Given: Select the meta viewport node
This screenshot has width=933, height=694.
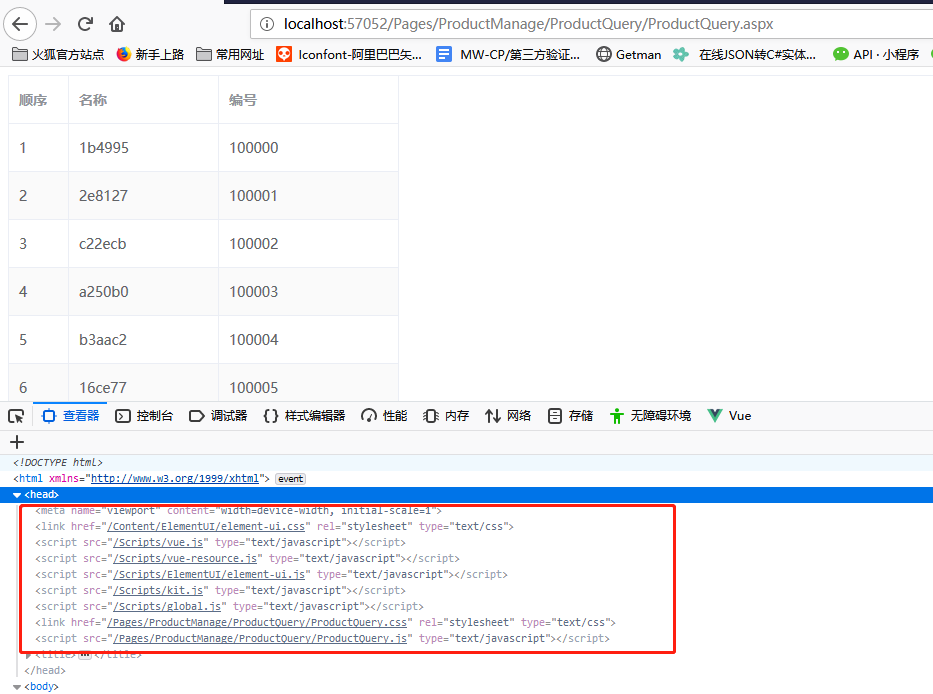Looking at the screenshot, I should (238, 511).
